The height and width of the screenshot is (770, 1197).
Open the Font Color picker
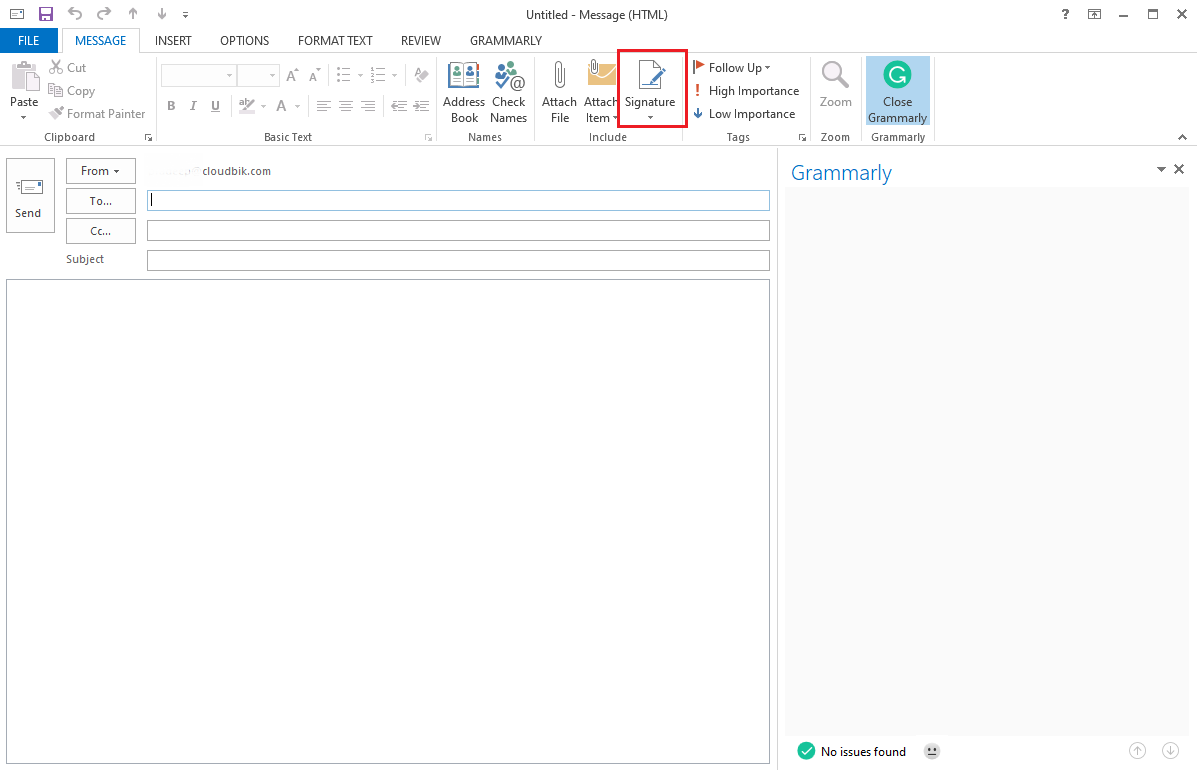click(x=281, y=105)
